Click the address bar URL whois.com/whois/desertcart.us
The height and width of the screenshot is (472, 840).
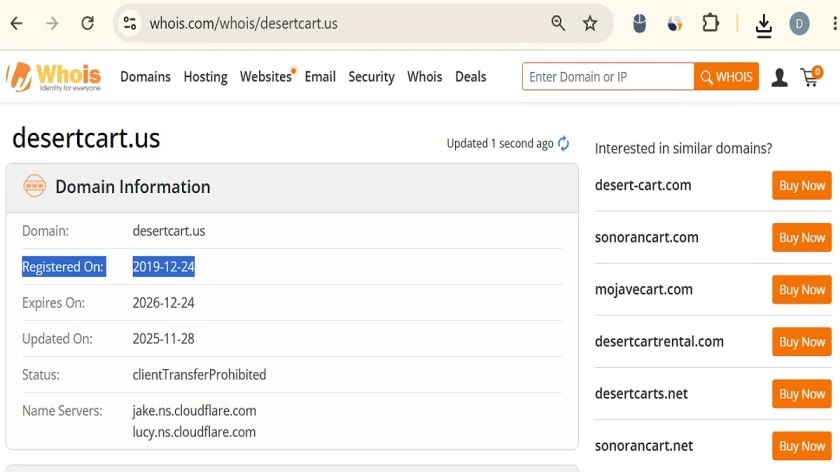point(243,24)
